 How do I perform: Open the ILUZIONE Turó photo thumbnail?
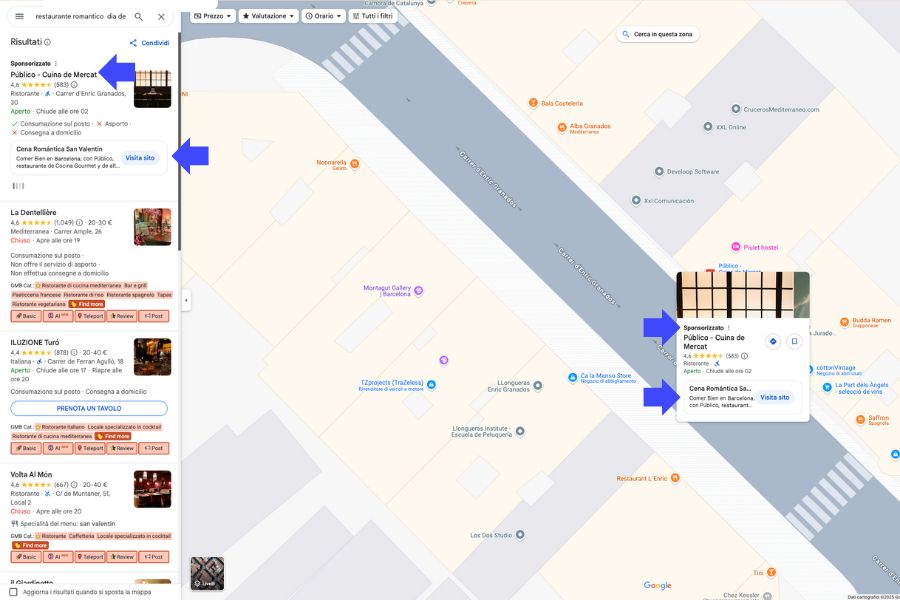(153, 357)
